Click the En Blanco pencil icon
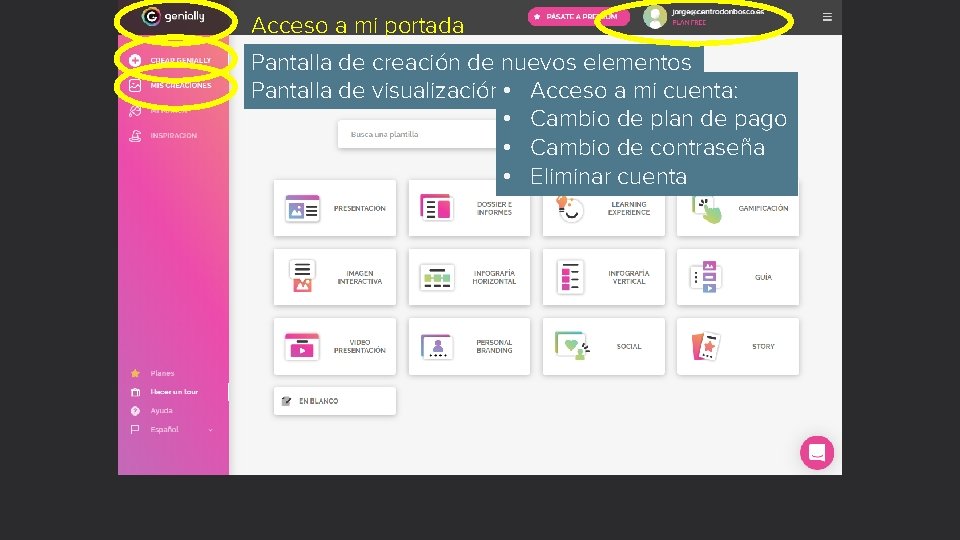Screen dimensions: 960x540 pyautogui.click(x=286, y=401)
